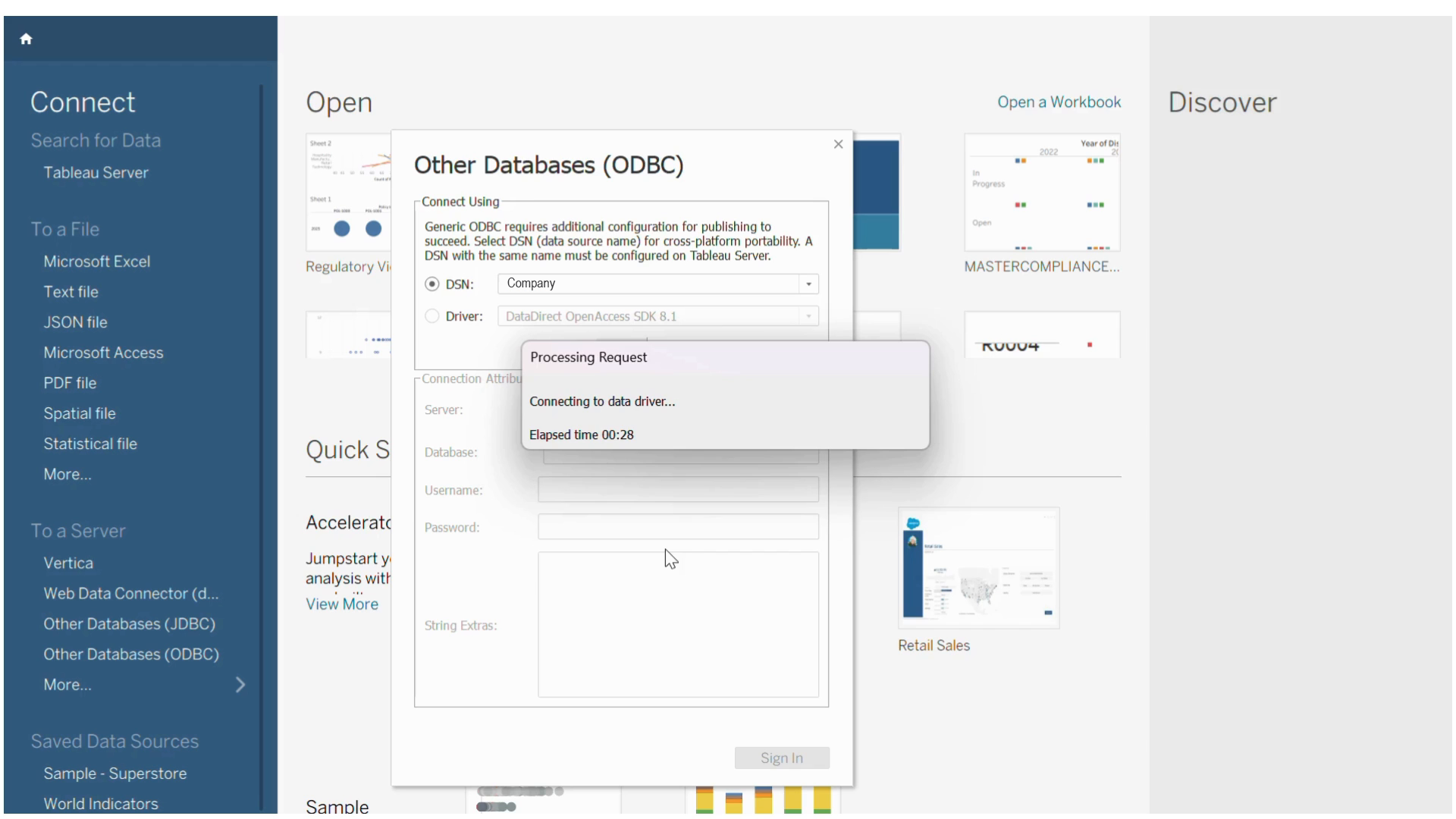Select the Driver radio button

point(432,316)
